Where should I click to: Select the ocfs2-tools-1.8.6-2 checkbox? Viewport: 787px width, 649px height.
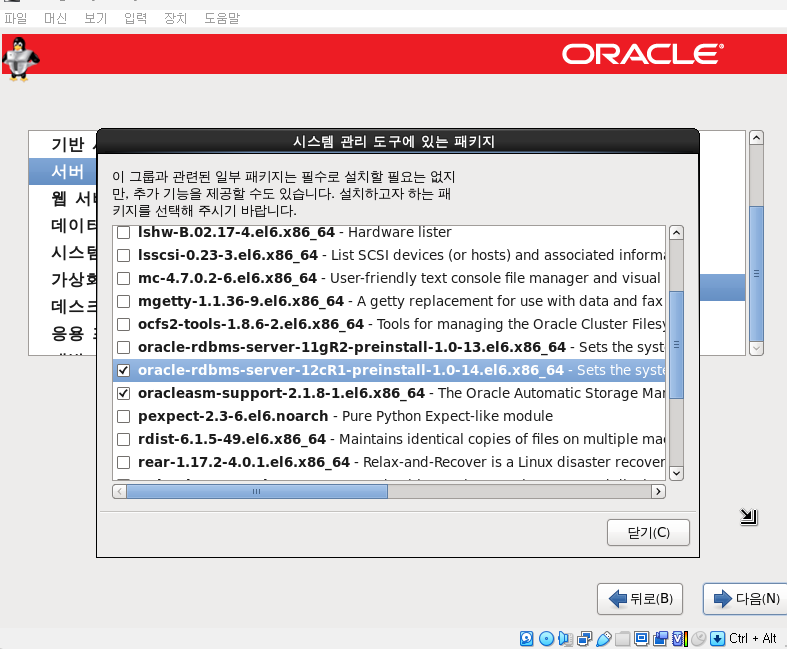click(x=123, y=325)
